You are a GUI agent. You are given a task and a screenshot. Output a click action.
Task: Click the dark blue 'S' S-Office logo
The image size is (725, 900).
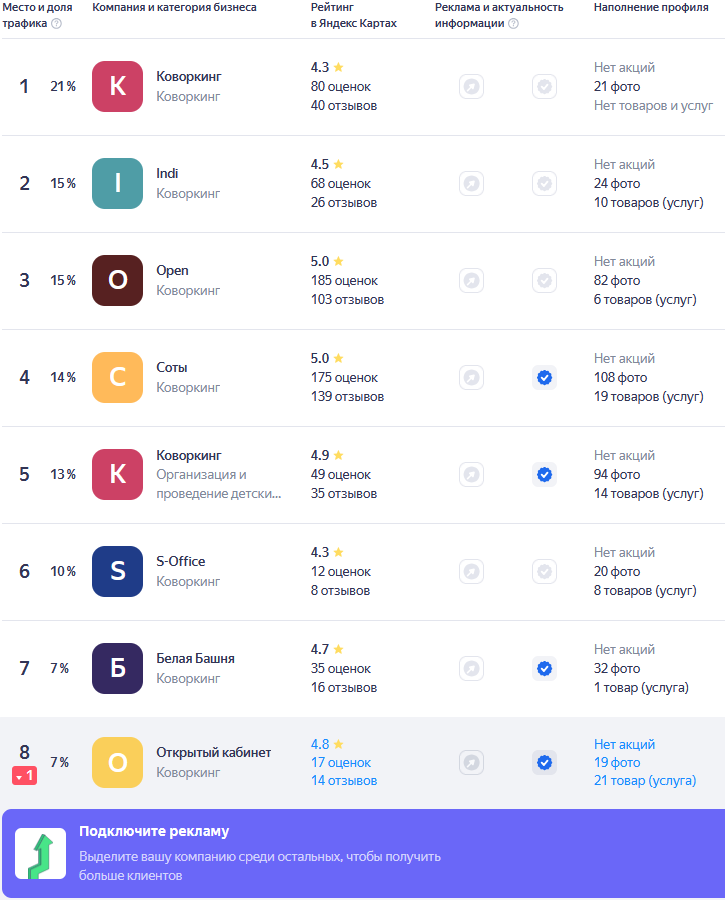pyautogui.click(x=118, y=572)
